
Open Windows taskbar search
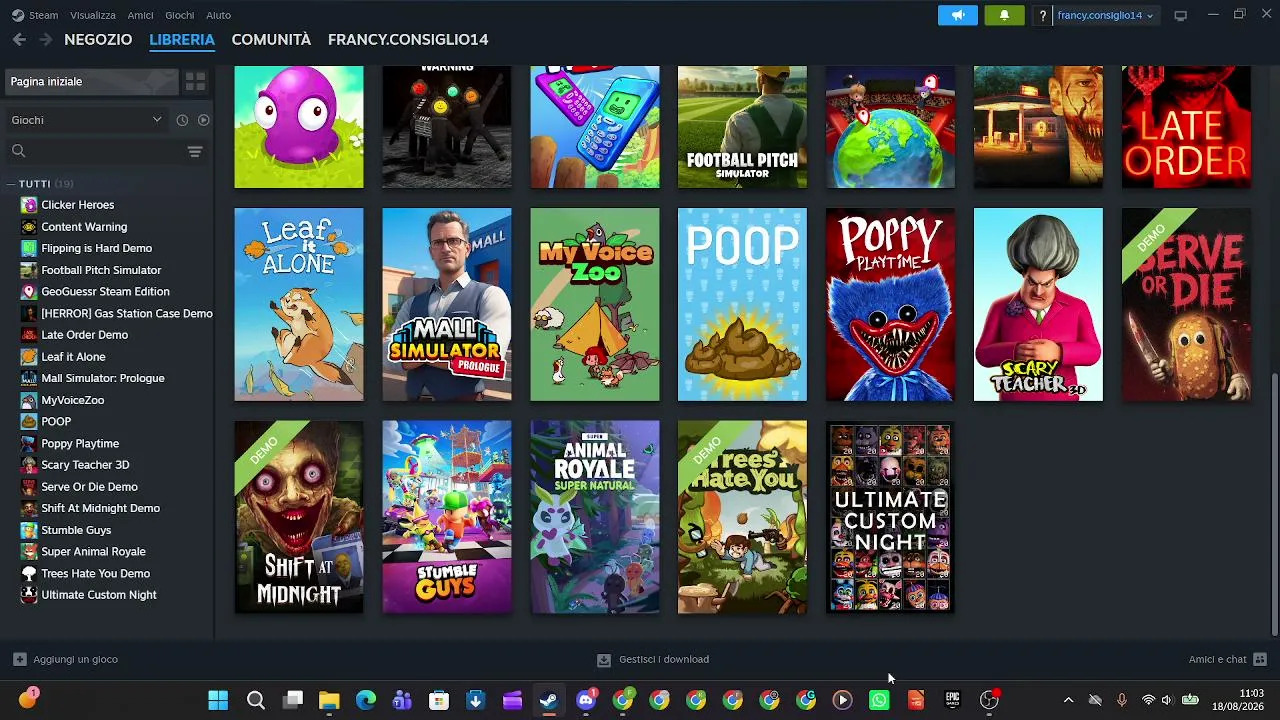coord(256,700)
